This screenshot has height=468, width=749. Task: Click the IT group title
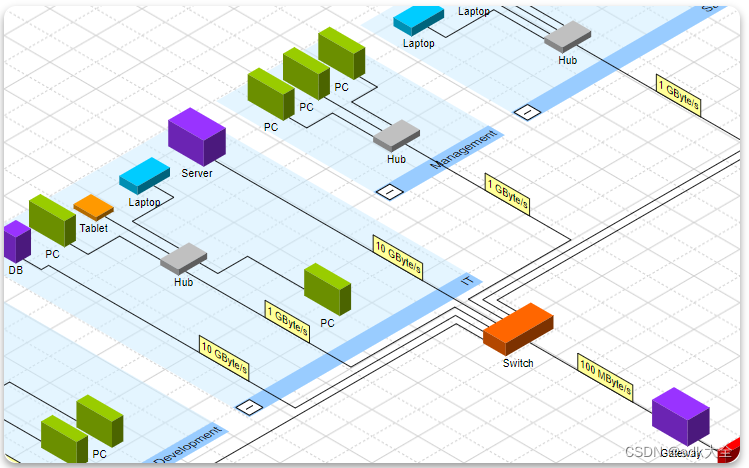point(467,280)
